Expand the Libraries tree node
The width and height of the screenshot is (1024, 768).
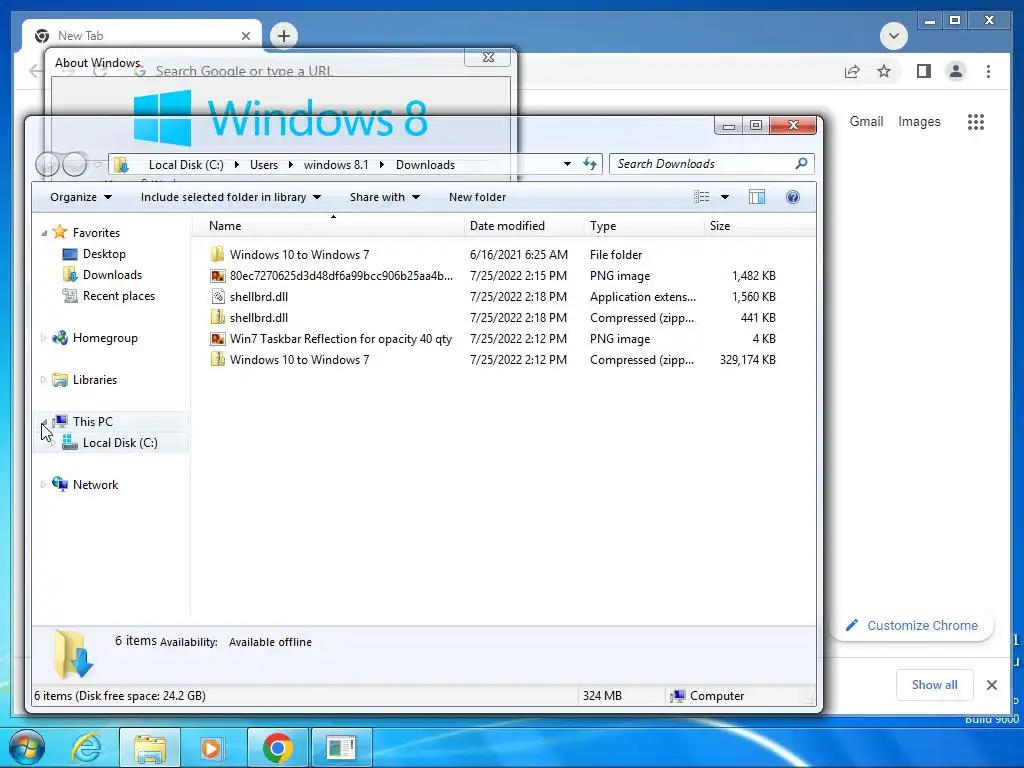[x=43, y=379]
